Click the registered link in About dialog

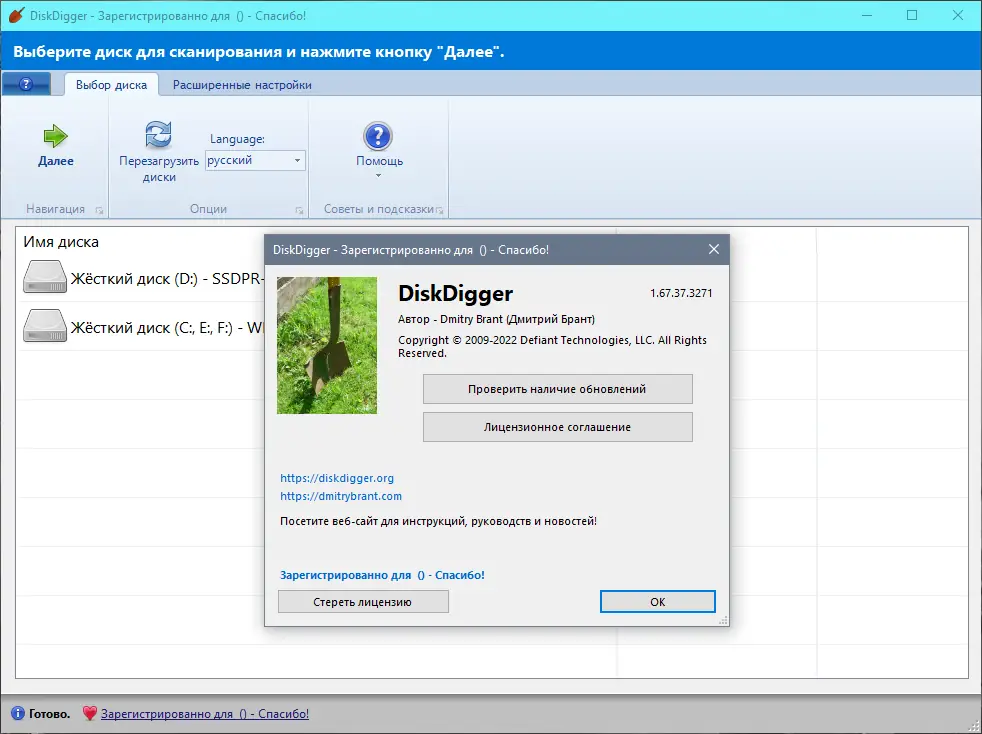(382, 575)
